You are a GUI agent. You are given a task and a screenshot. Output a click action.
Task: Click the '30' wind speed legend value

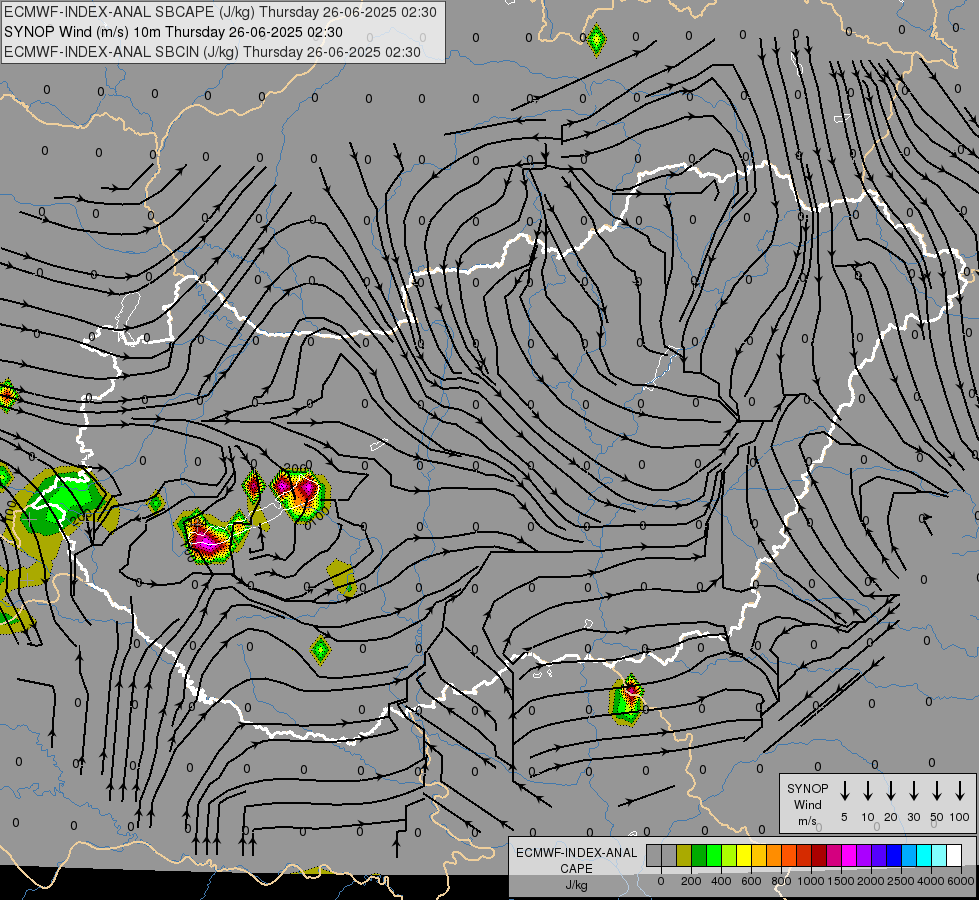(913, 817)
